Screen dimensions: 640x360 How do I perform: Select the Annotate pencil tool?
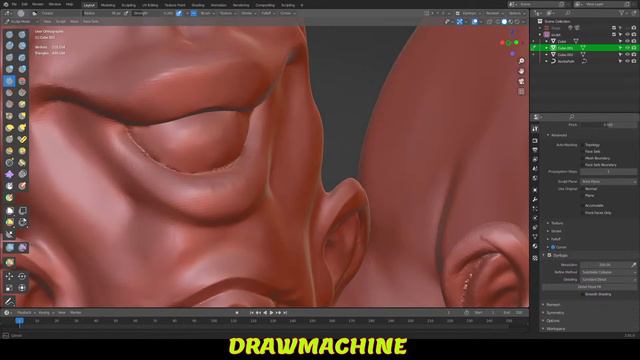(9, 301)
